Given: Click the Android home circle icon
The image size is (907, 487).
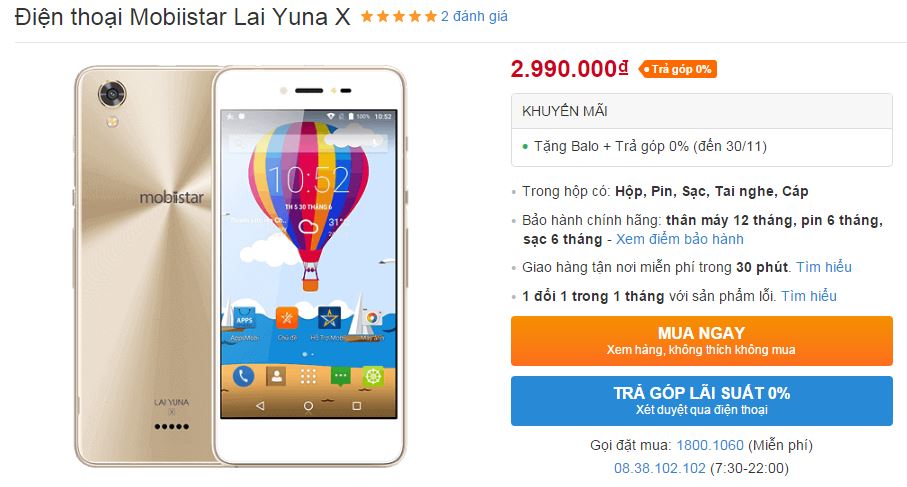Looking at the screenshot, I should pos(308,406).
